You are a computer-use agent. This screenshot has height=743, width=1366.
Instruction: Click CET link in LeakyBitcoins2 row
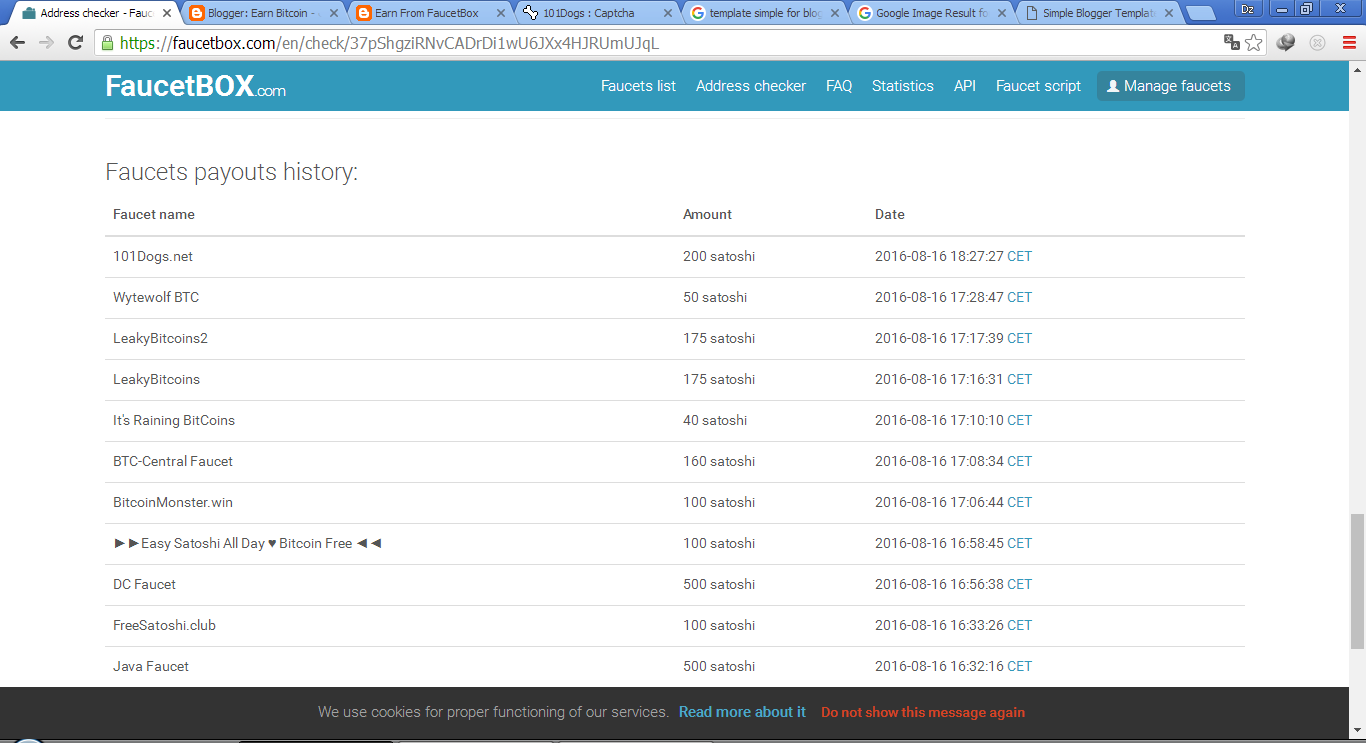(x=1019, y=338)
